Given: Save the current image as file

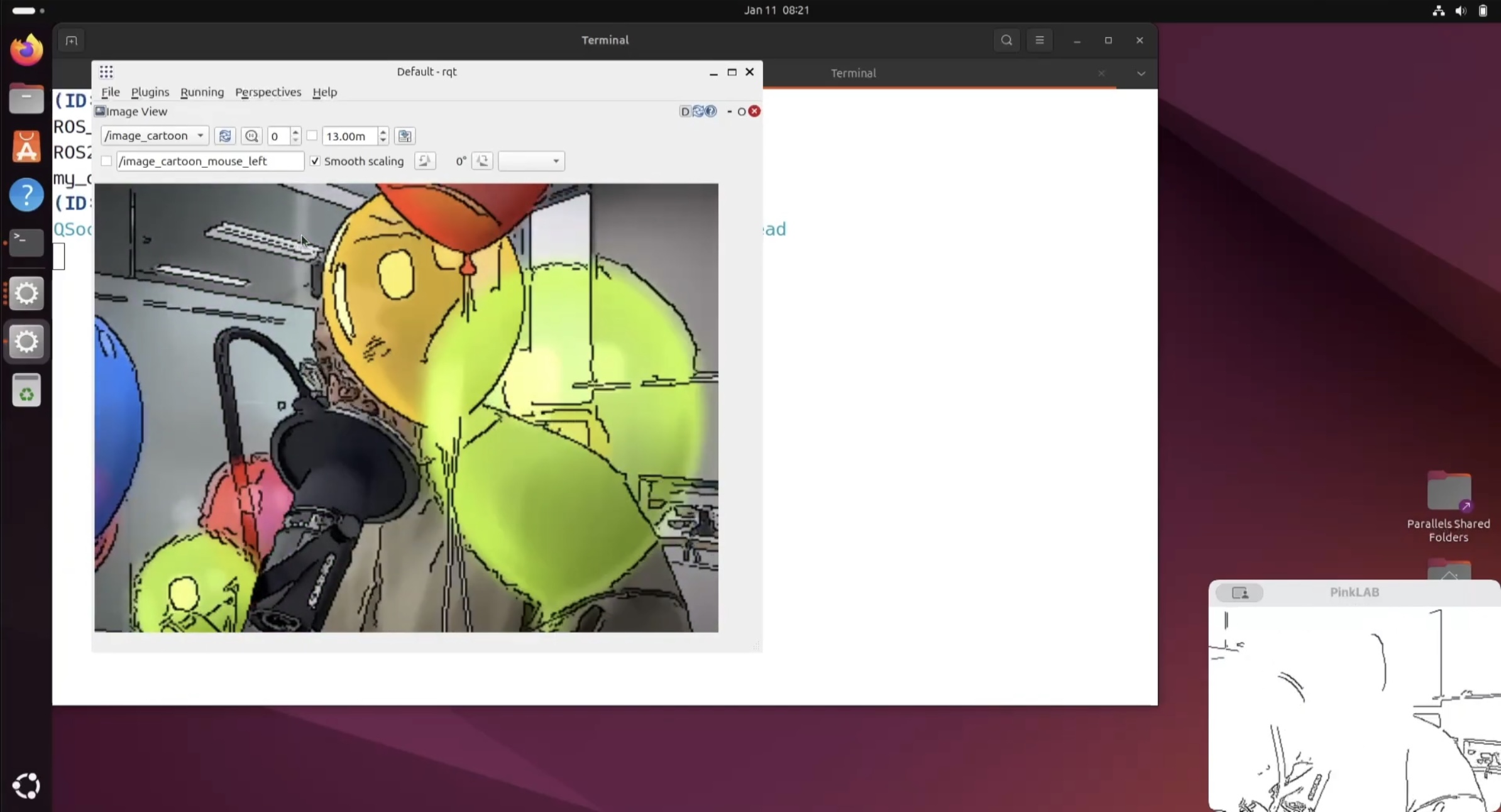Looking at the screenshot, I should tap(405, 136).
